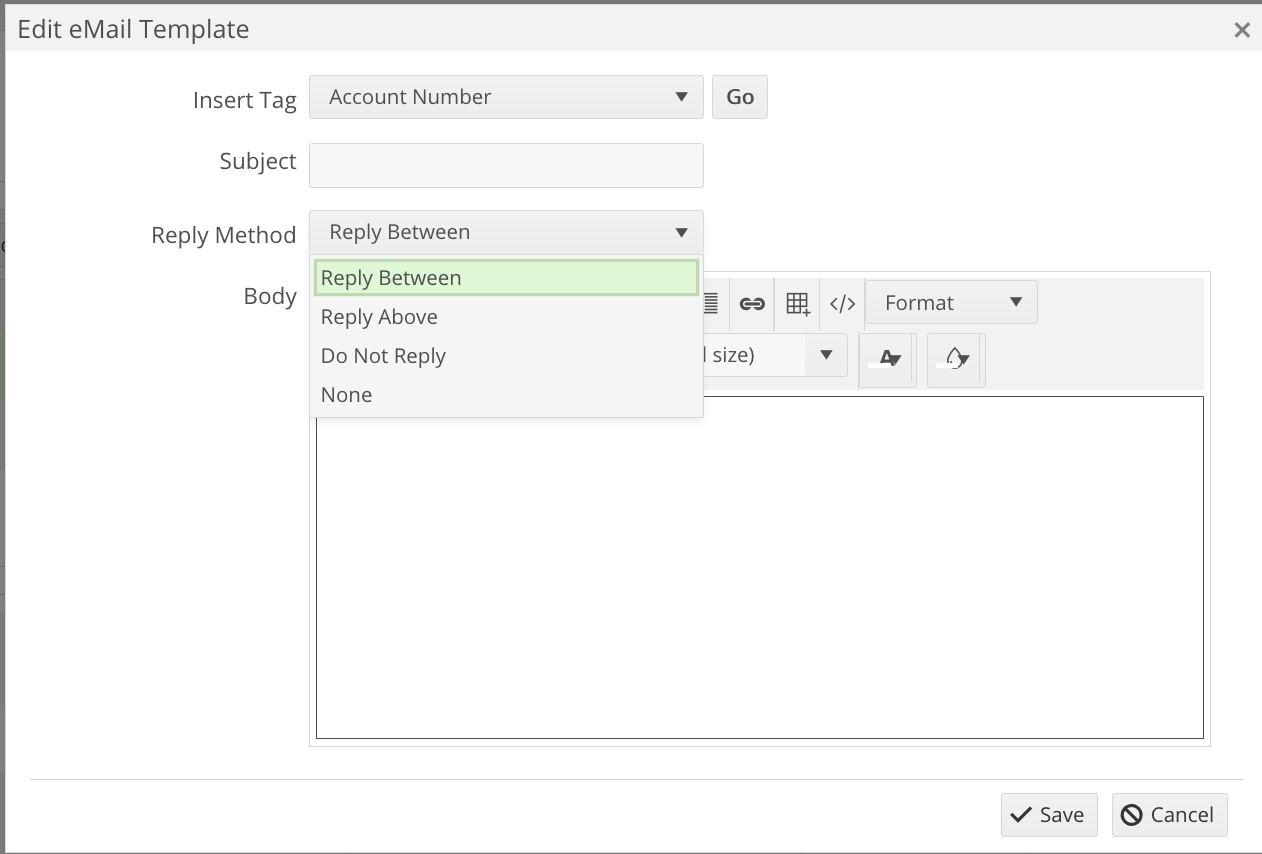Screen dimensions: 1262x854
Task: Toggle HTML source code view icon
Action: [x=842, y=303]
